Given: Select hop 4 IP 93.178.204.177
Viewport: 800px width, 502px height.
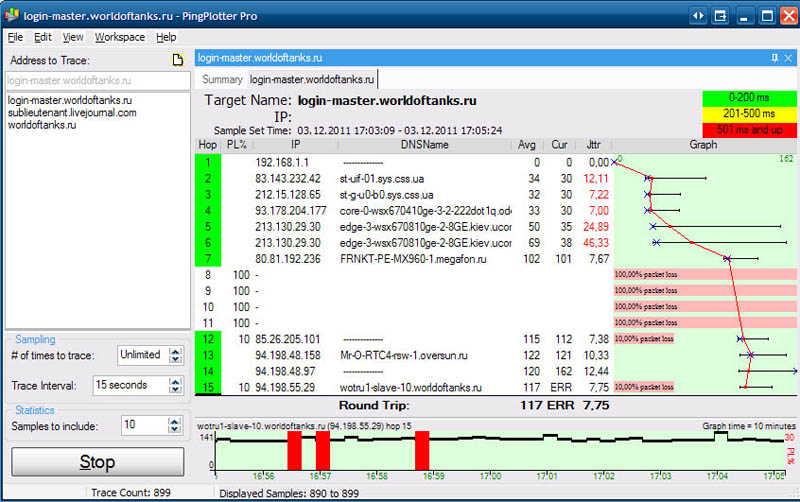Looking at the screenshot, I should coord(291,211).
